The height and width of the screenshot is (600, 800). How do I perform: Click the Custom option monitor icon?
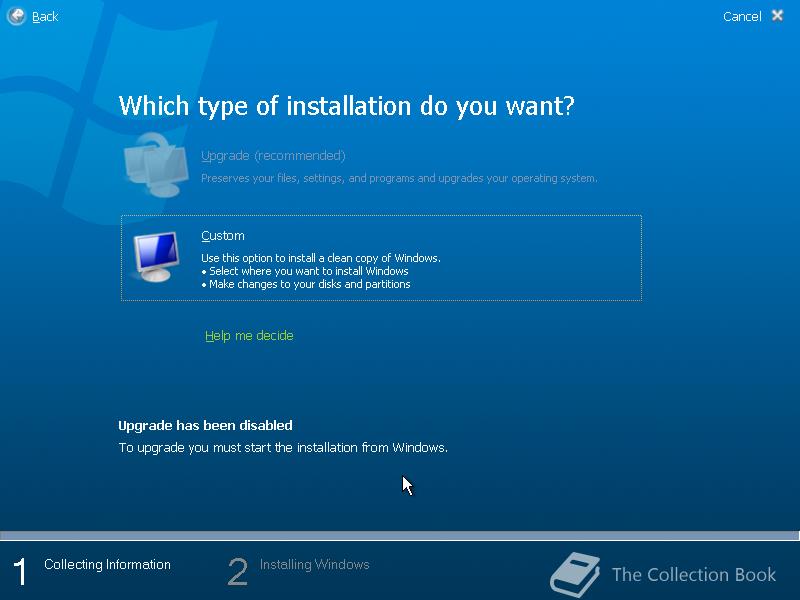click(x=156, y=257)
